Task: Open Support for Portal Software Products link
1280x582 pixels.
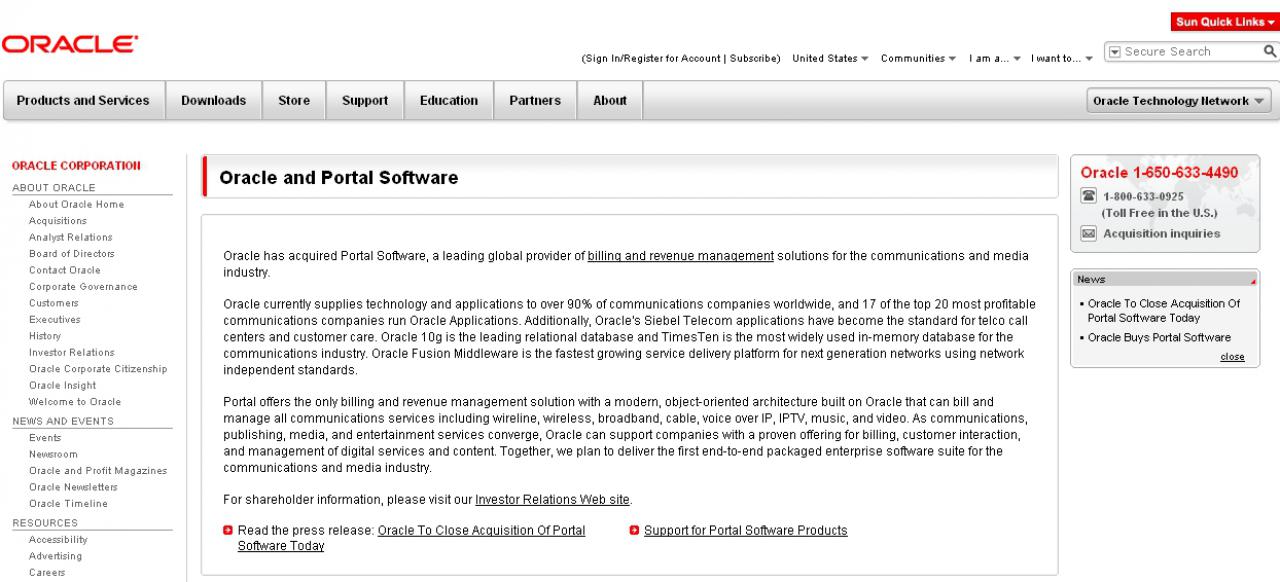Action: click(746, 531)
